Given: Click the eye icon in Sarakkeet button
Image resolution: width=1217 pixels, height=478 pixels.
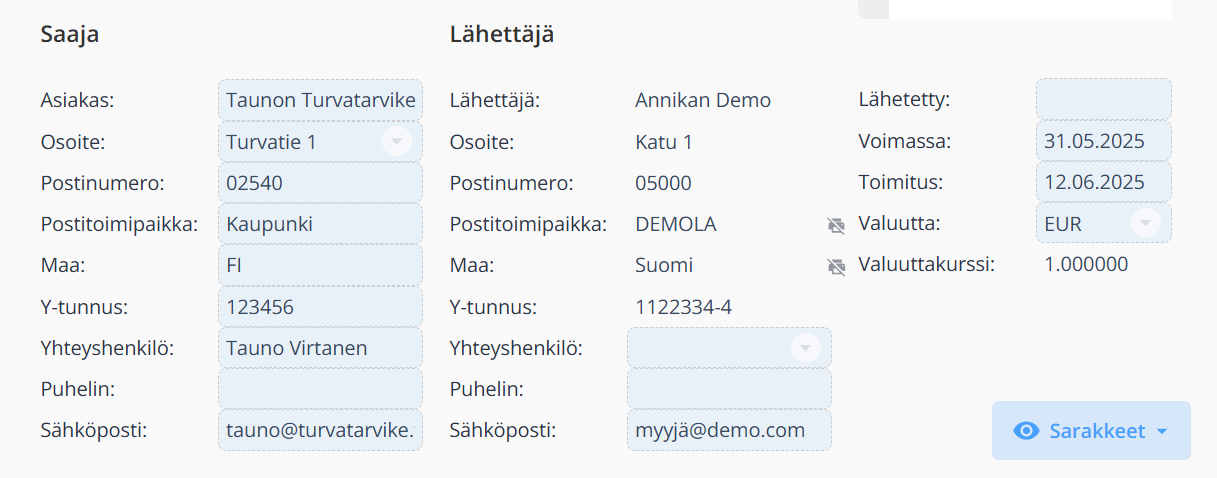Looking at the screenshot, I should pos(1026,431).
